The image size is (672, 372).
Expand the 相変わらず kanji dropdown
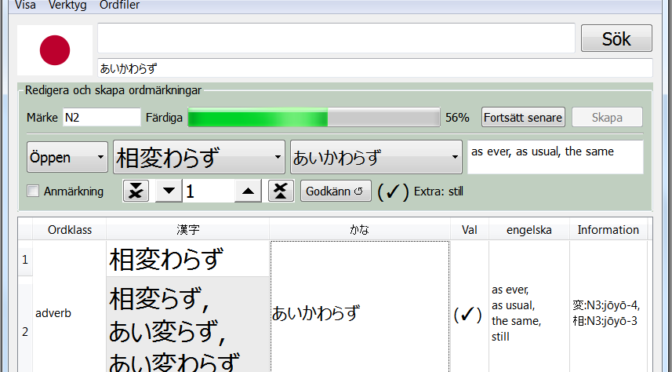pyautogui.click(x=199, y=157)
